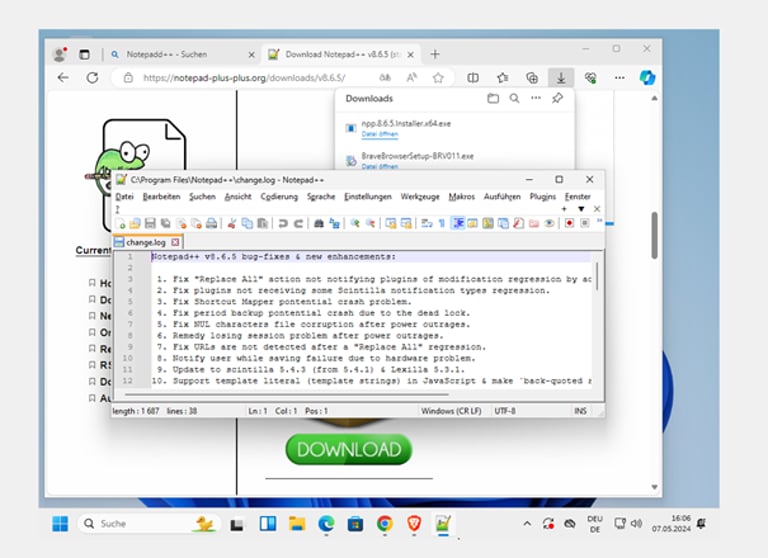Open the Einstellungen menu
768x558 pixels.
(x=368, y=196)
